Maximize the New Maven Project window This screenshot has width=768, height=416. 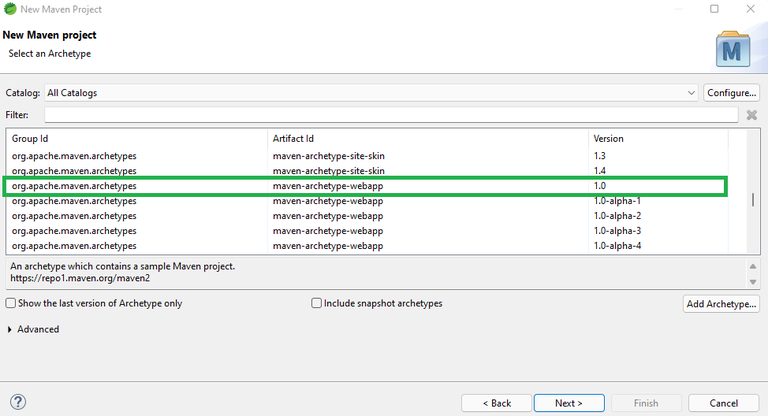tap(714, 9)
